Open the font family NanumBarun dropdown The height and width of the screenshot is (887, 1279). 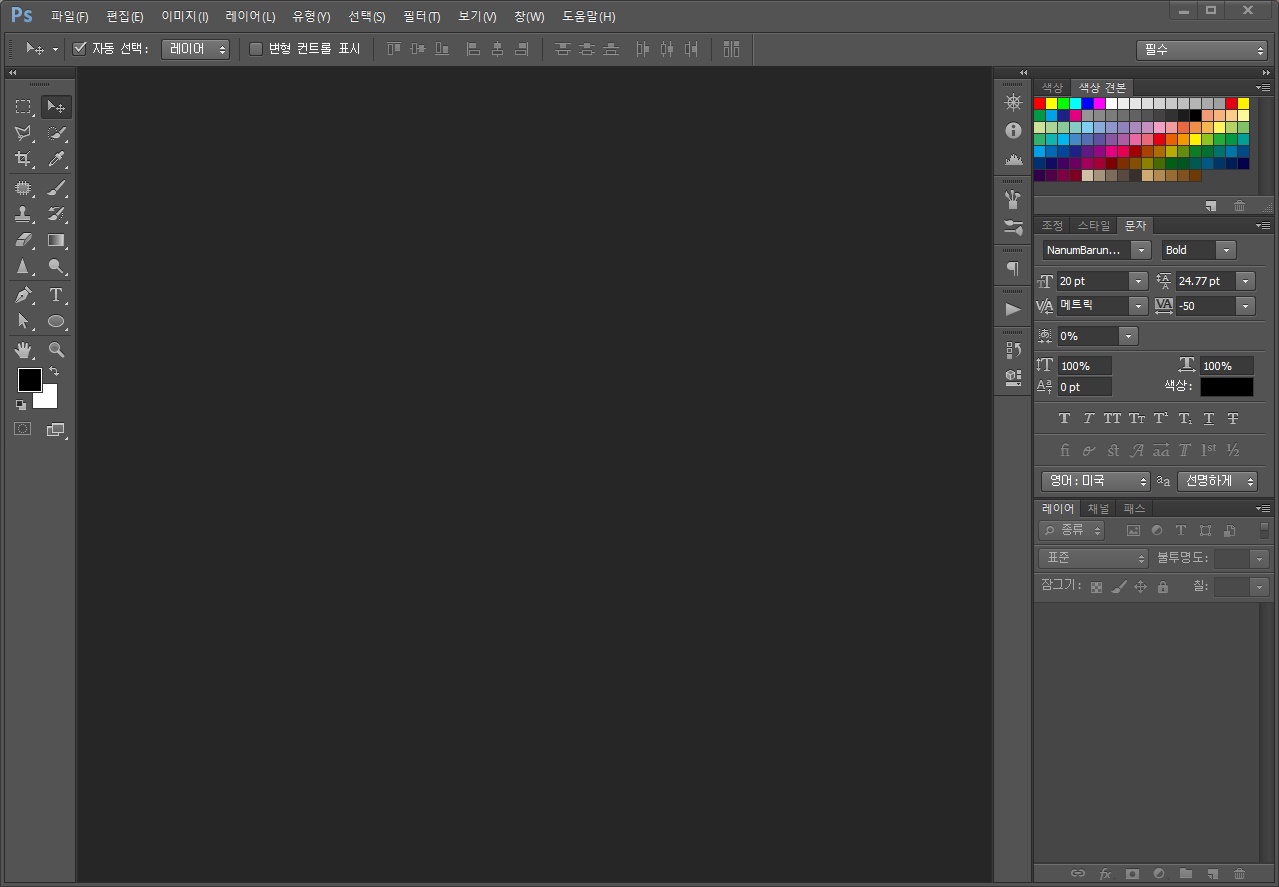(1141, 250)
